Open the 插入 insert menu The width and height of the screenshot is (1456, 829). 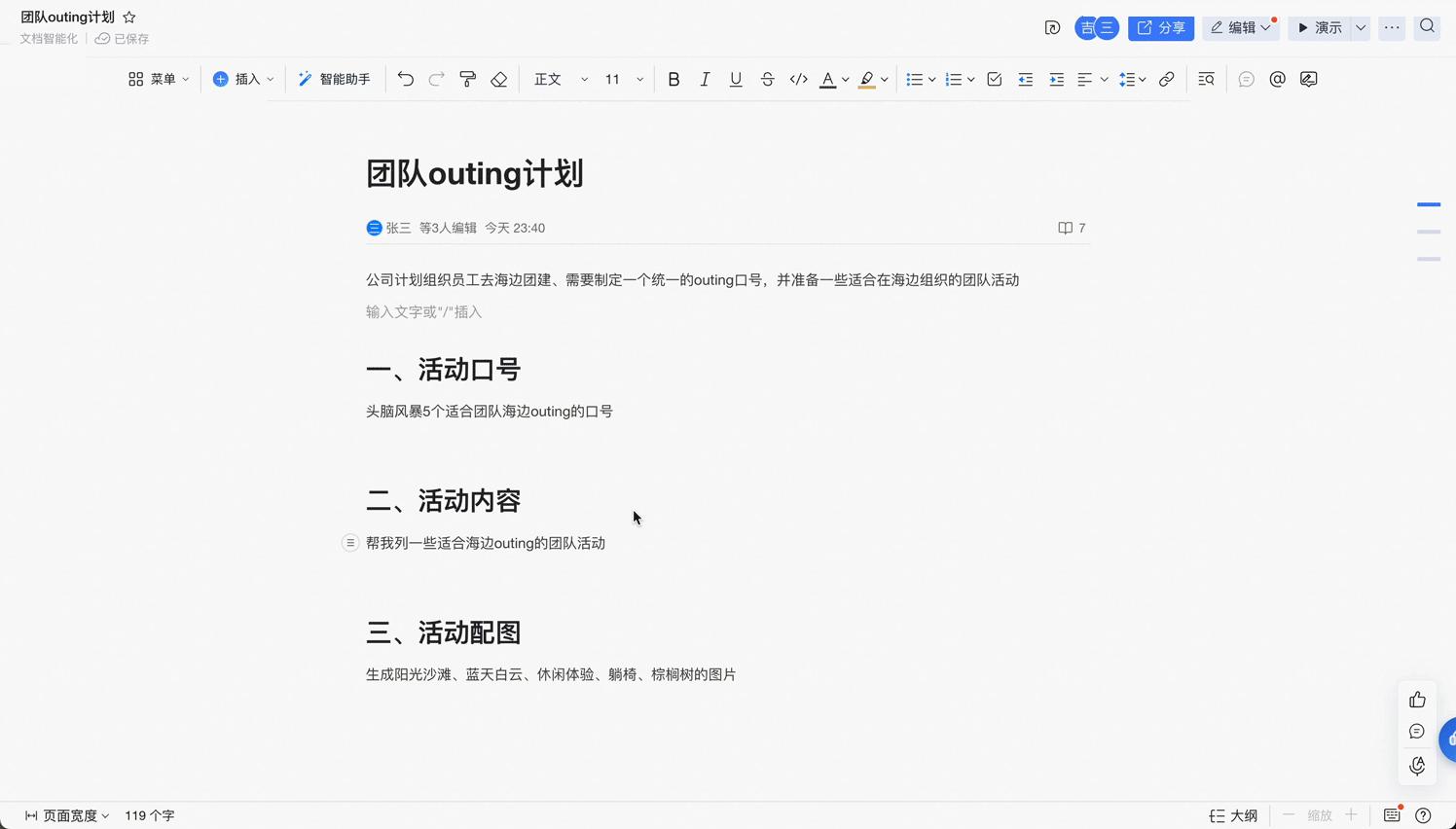tap(242, 79)
